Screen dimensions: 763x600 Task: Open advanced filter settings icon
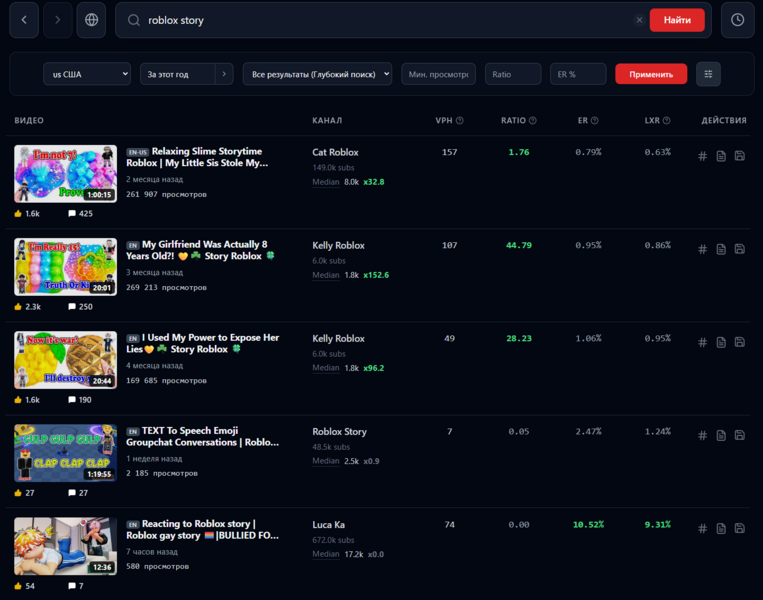tap(709, 74)
